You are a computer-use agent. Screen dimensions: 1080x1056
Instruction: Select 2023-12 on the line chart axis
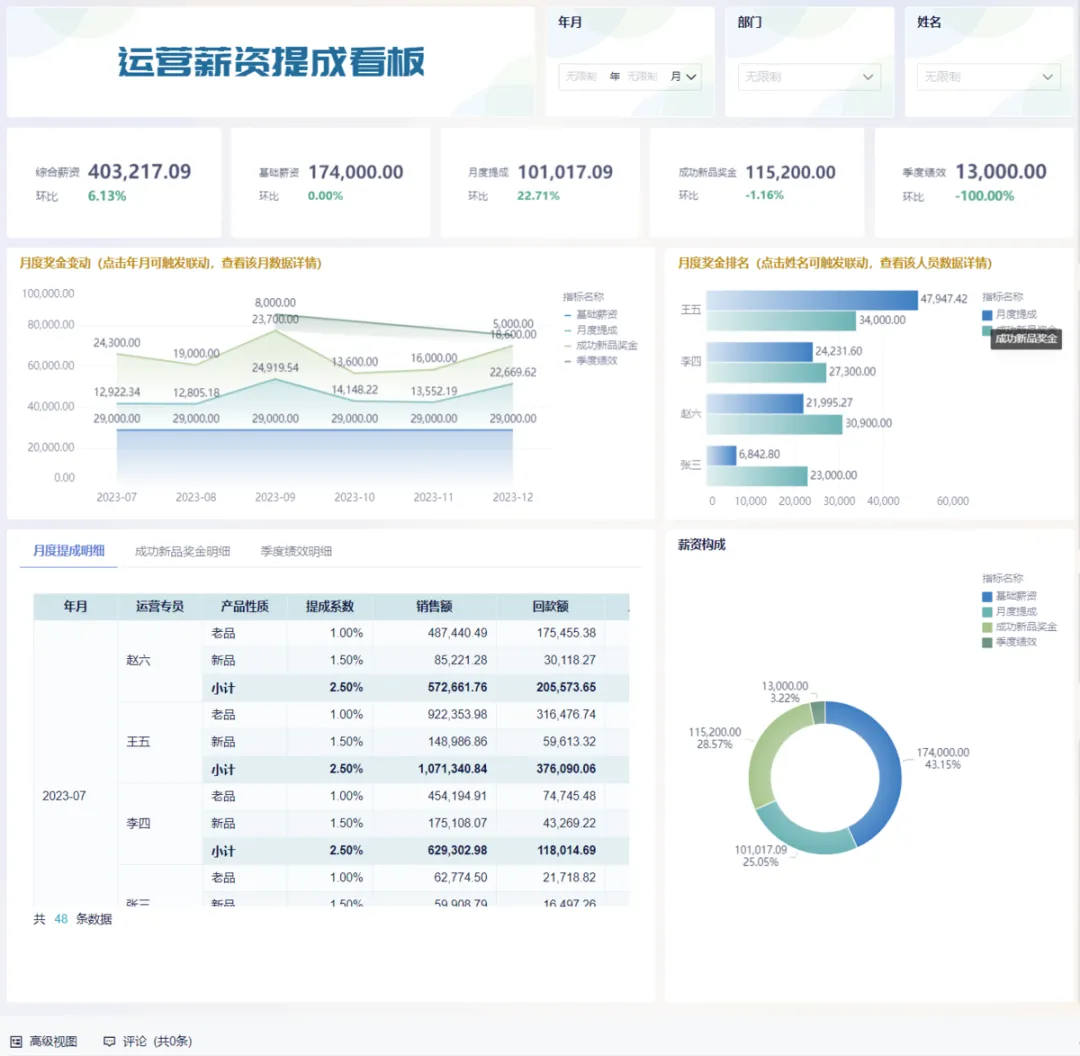tap(512, 497)
